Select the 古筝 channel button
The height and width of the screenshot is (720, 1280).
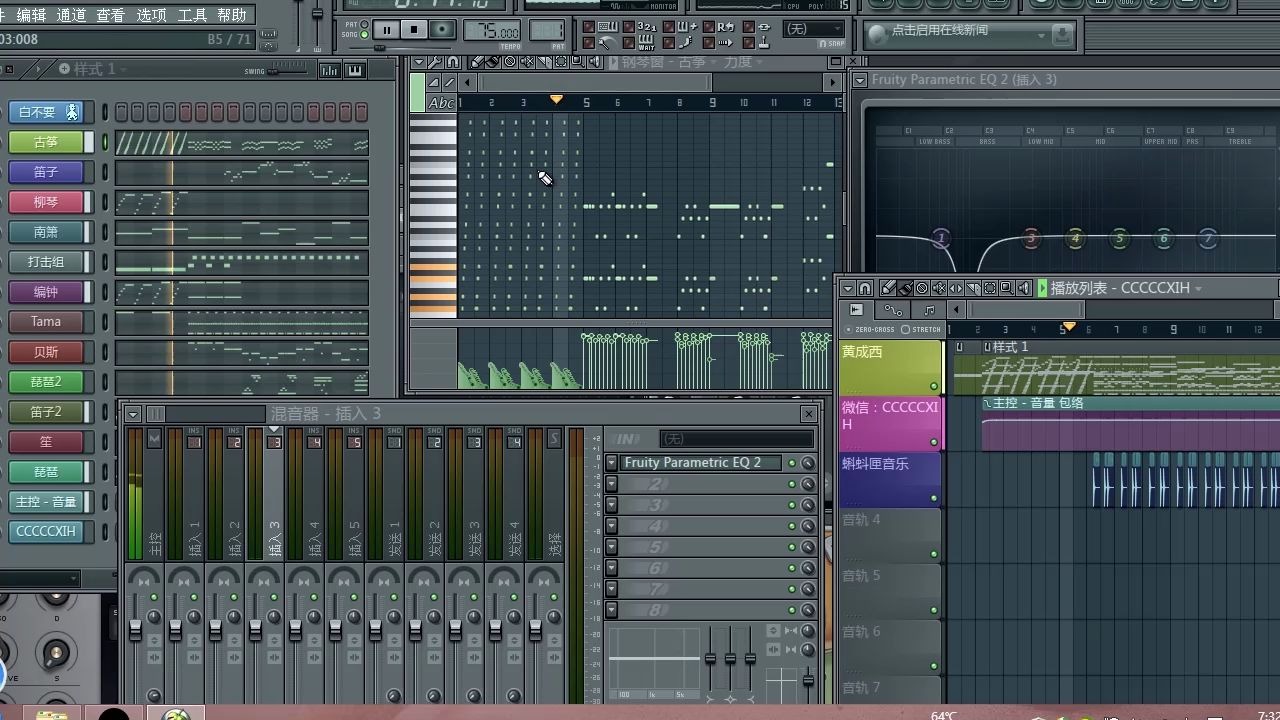tap(46, 142)
